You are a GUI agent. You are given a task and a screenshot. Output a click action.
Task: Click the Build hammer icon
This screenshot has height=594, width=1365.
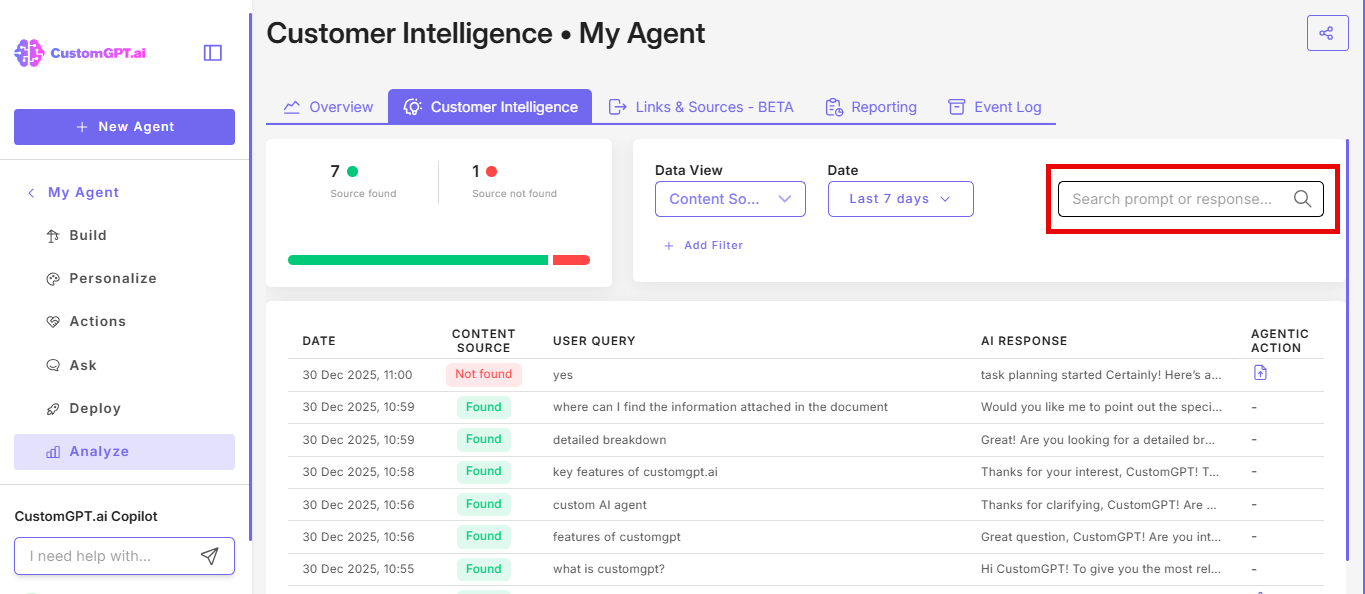[53, 236]
